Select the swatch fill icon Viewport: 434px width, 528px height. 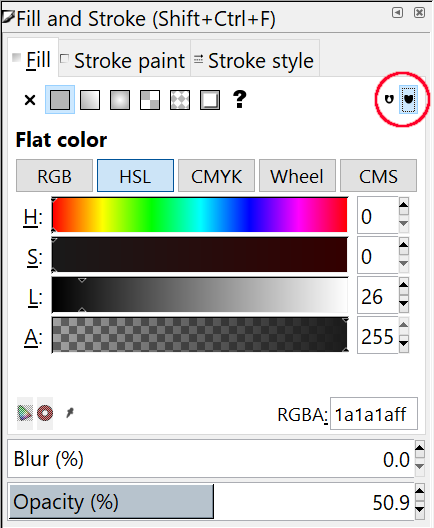pos(180,100)
